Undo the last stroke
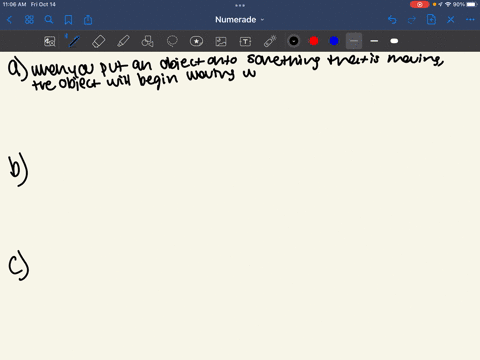The width and height of the screenshot is (480, 360). [392, 20]
